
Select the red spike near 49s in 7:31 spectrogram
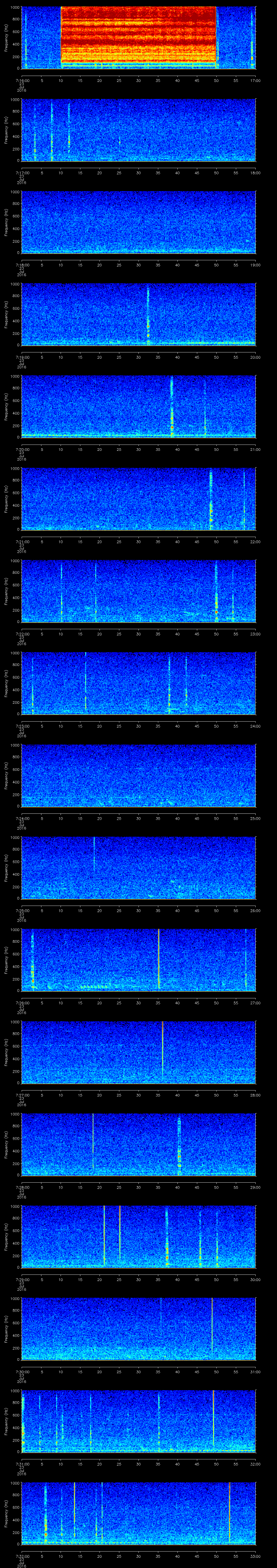[x=214, y=1418]
